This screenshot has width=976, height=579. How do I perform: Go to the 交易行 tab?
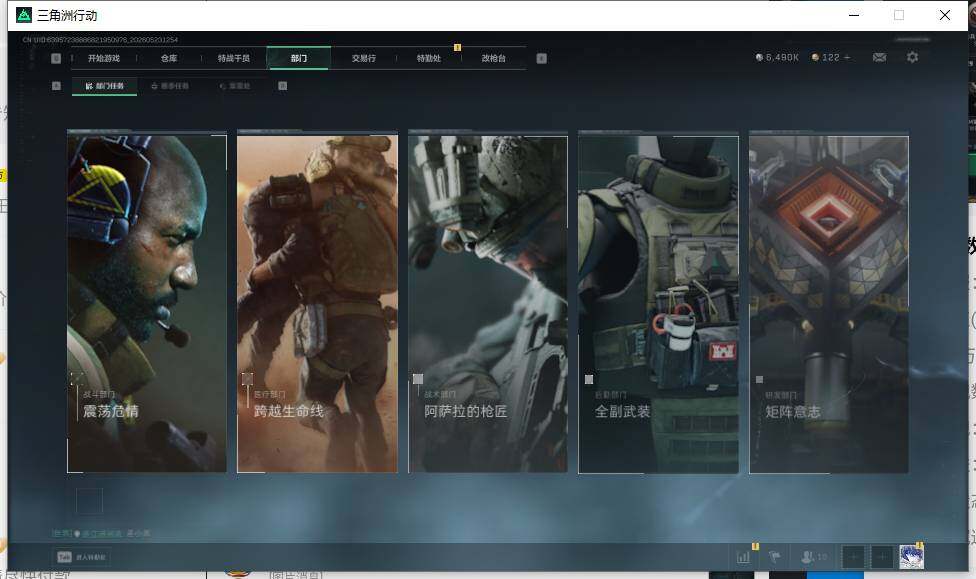(364, 58)
